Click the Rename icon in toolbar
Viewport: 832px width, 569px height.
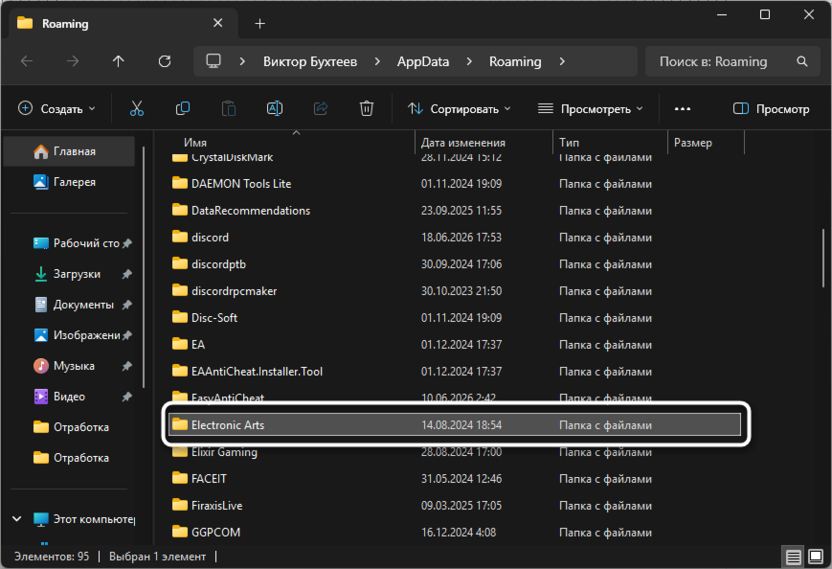pyautogui.click(x=274, y=109)
